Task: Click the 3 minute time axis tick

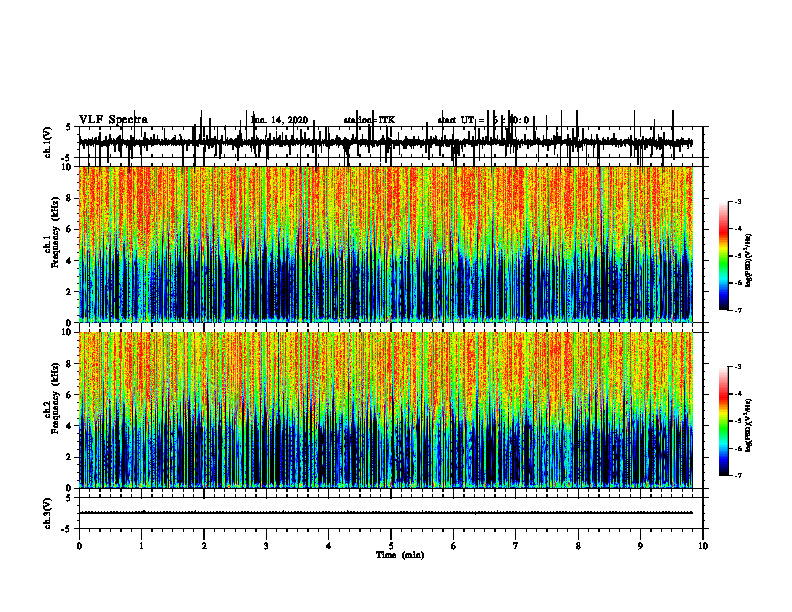Action: point(266,546)
